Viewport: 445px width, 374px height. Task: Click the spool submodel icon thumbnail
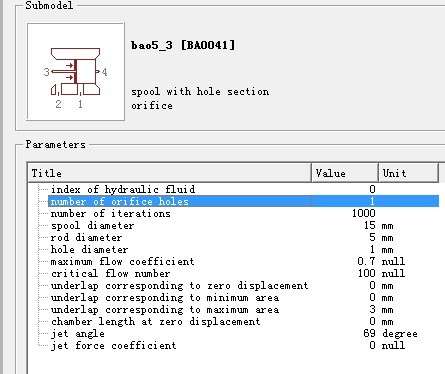pos(76,72)
